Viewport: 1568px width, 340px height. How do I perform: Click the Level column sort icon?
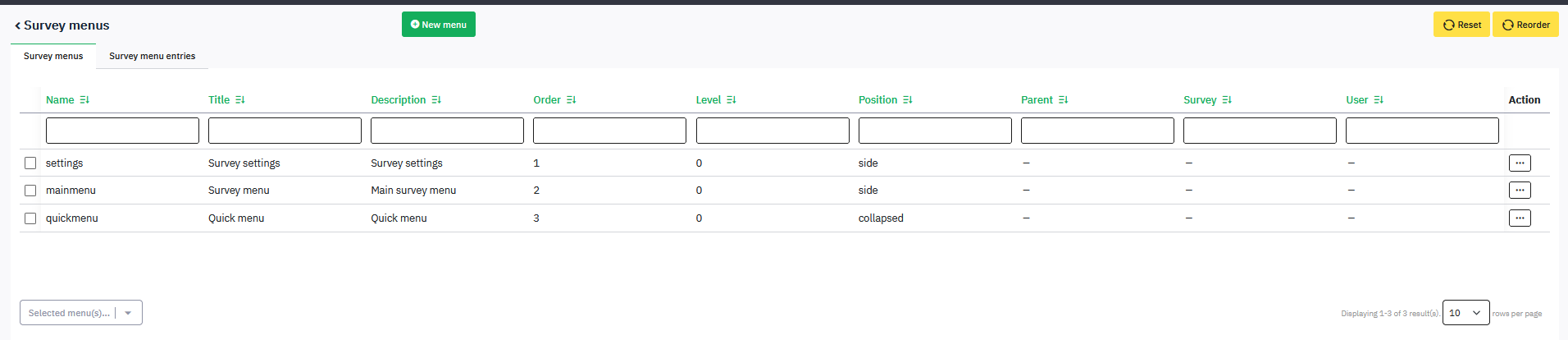(x=732, y=100)
